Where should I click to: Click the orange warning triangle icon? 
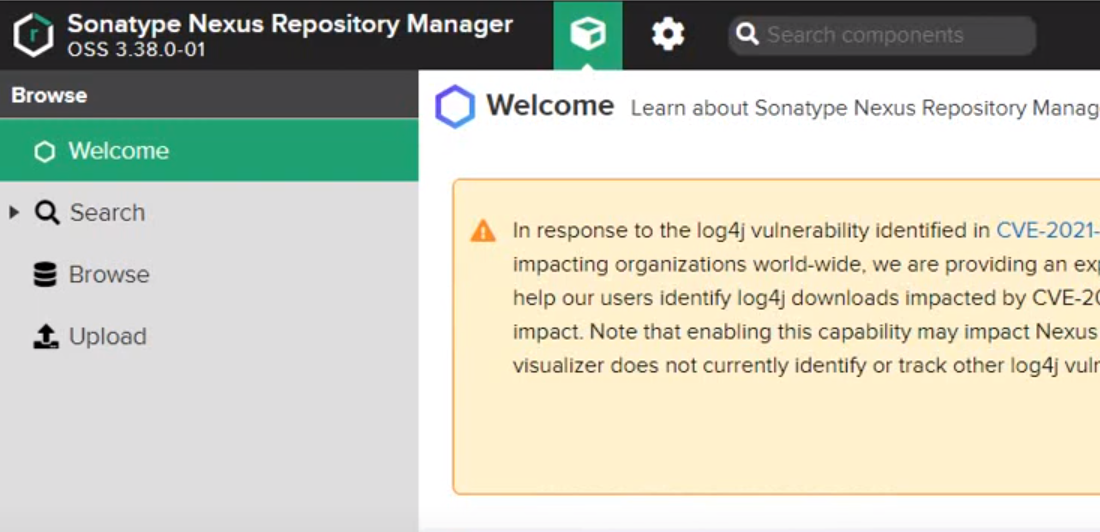pos(483,230)
